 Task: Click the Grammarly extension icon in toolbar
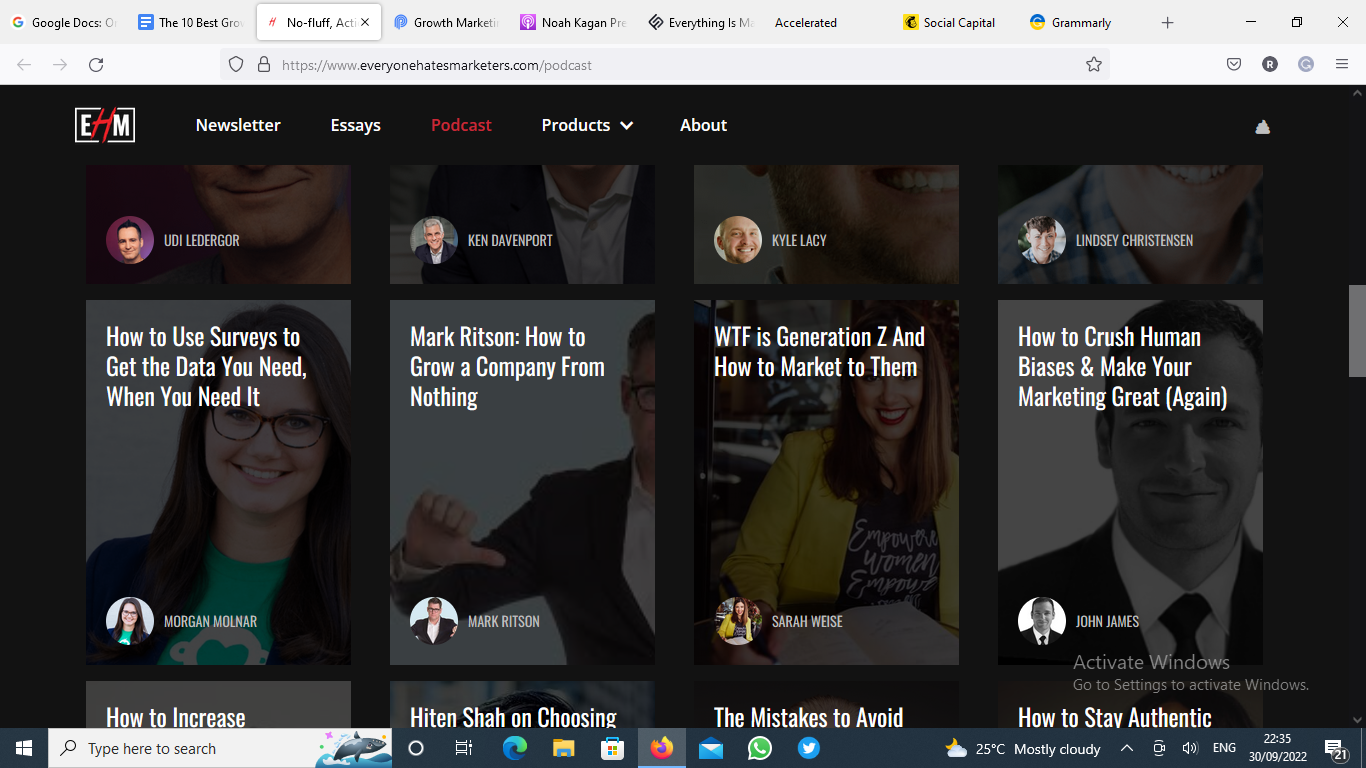[1306, 65]
